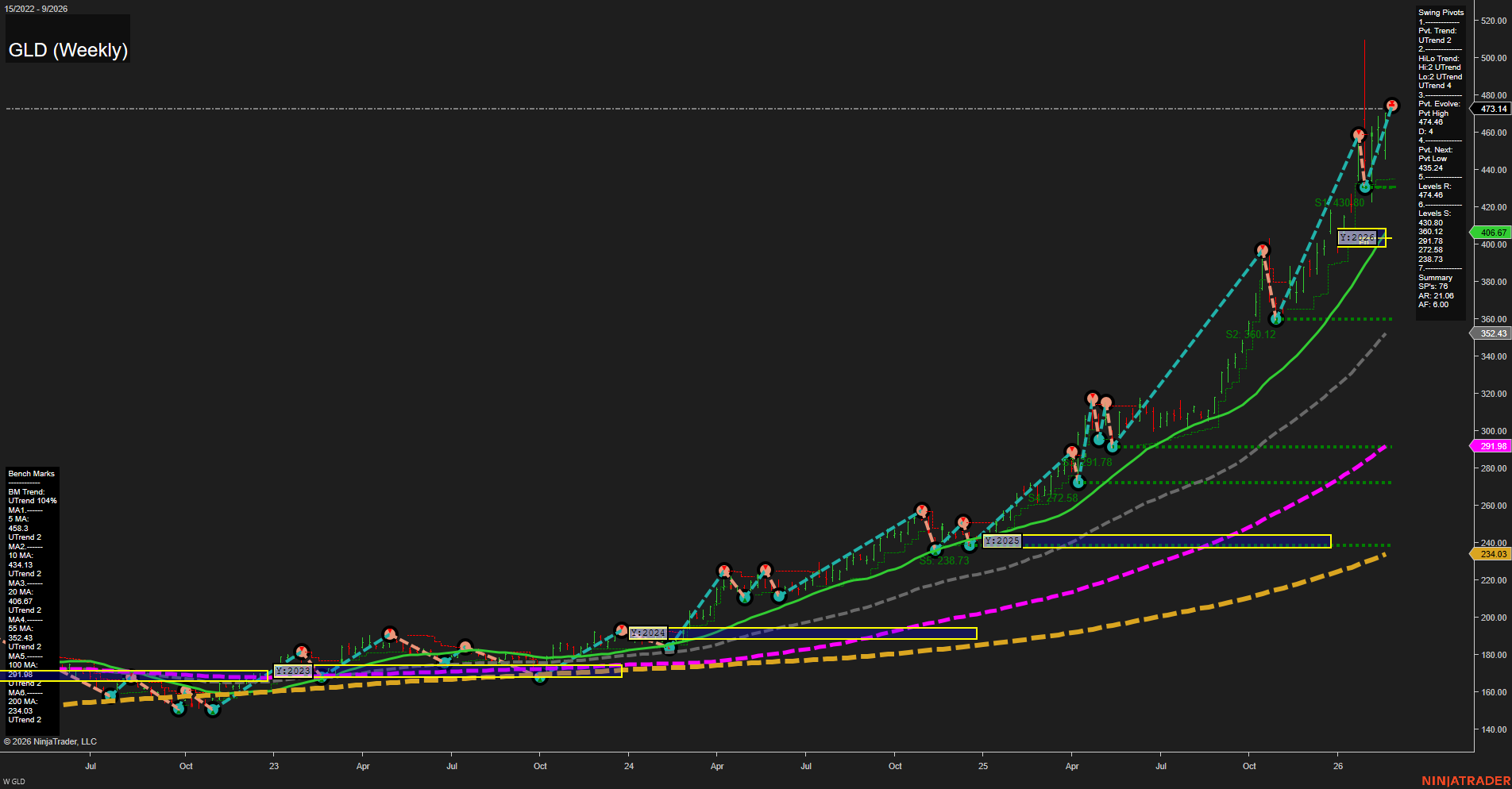Image resolution: width=1512 pixels, height=789 pixels.
Task: Click the GLD (Weekly) chart title
Action: pos(67,49)
